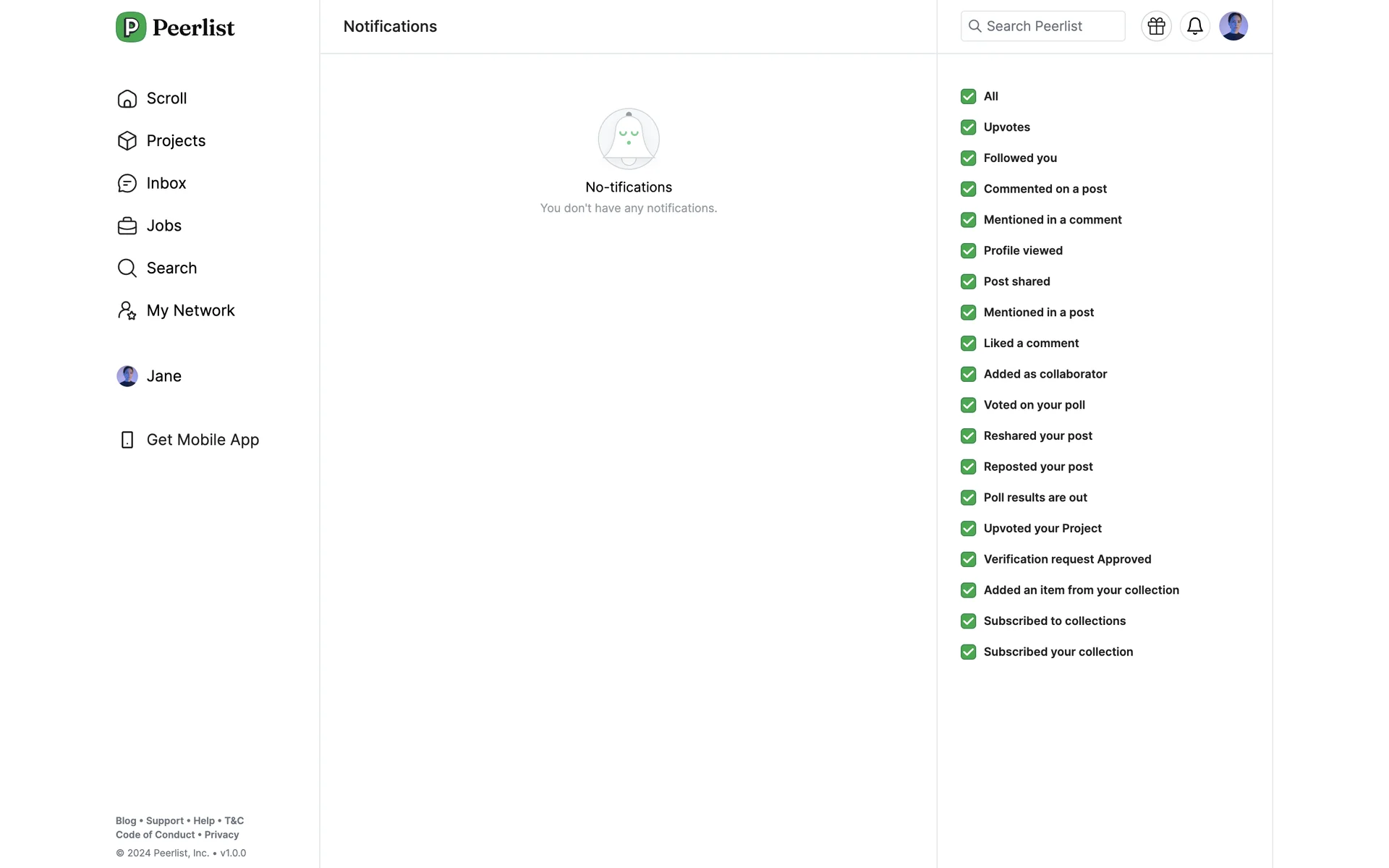The height and width of the screenshot is (868, 1389).
Task: Click the Get Mobile App phone icon
Action: (127, 440)
